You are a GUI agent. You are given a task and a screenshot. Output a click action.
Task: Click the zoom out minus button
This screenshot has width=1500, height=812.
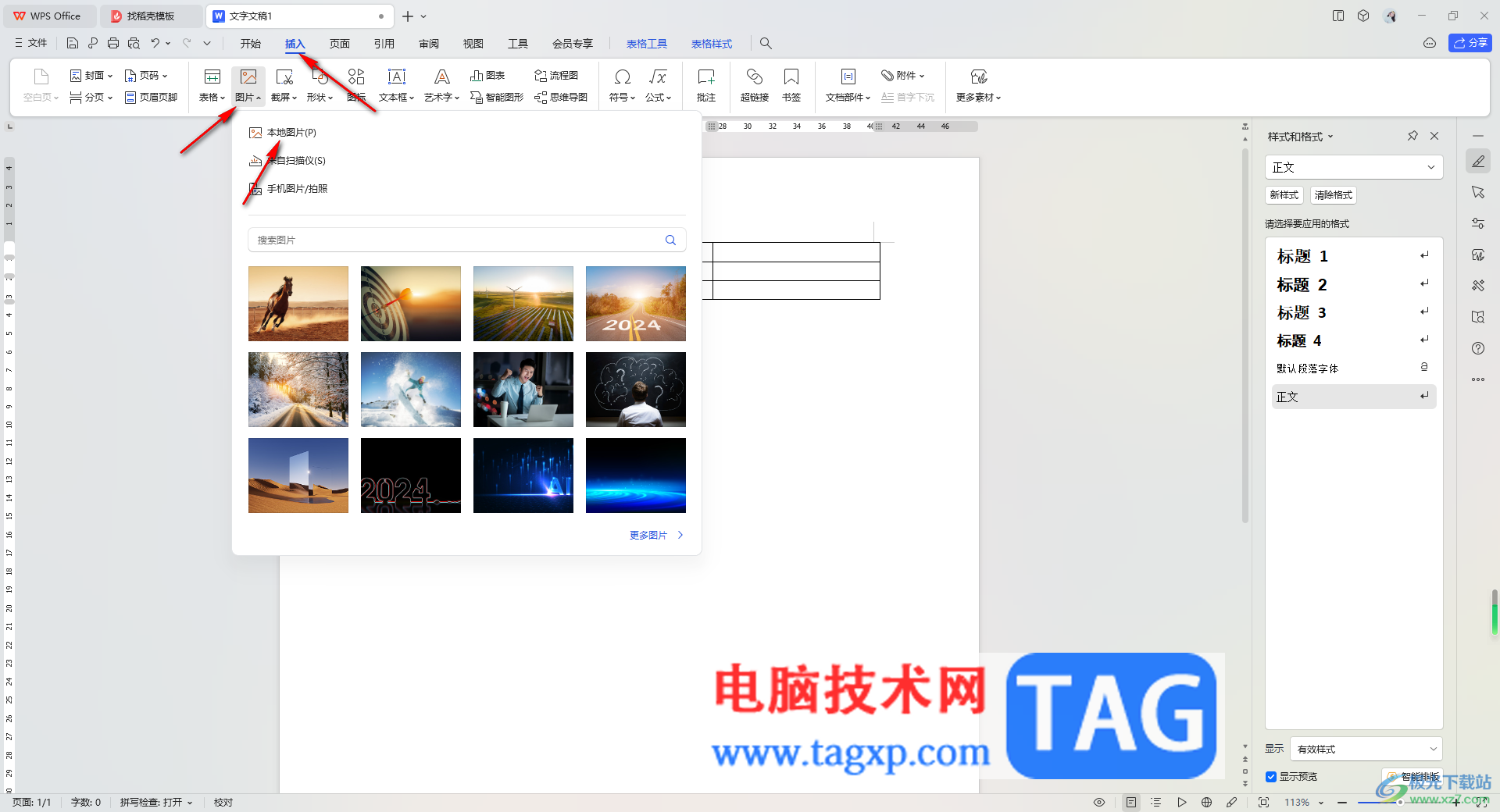pyautogui.click(x=1342, y=803)
